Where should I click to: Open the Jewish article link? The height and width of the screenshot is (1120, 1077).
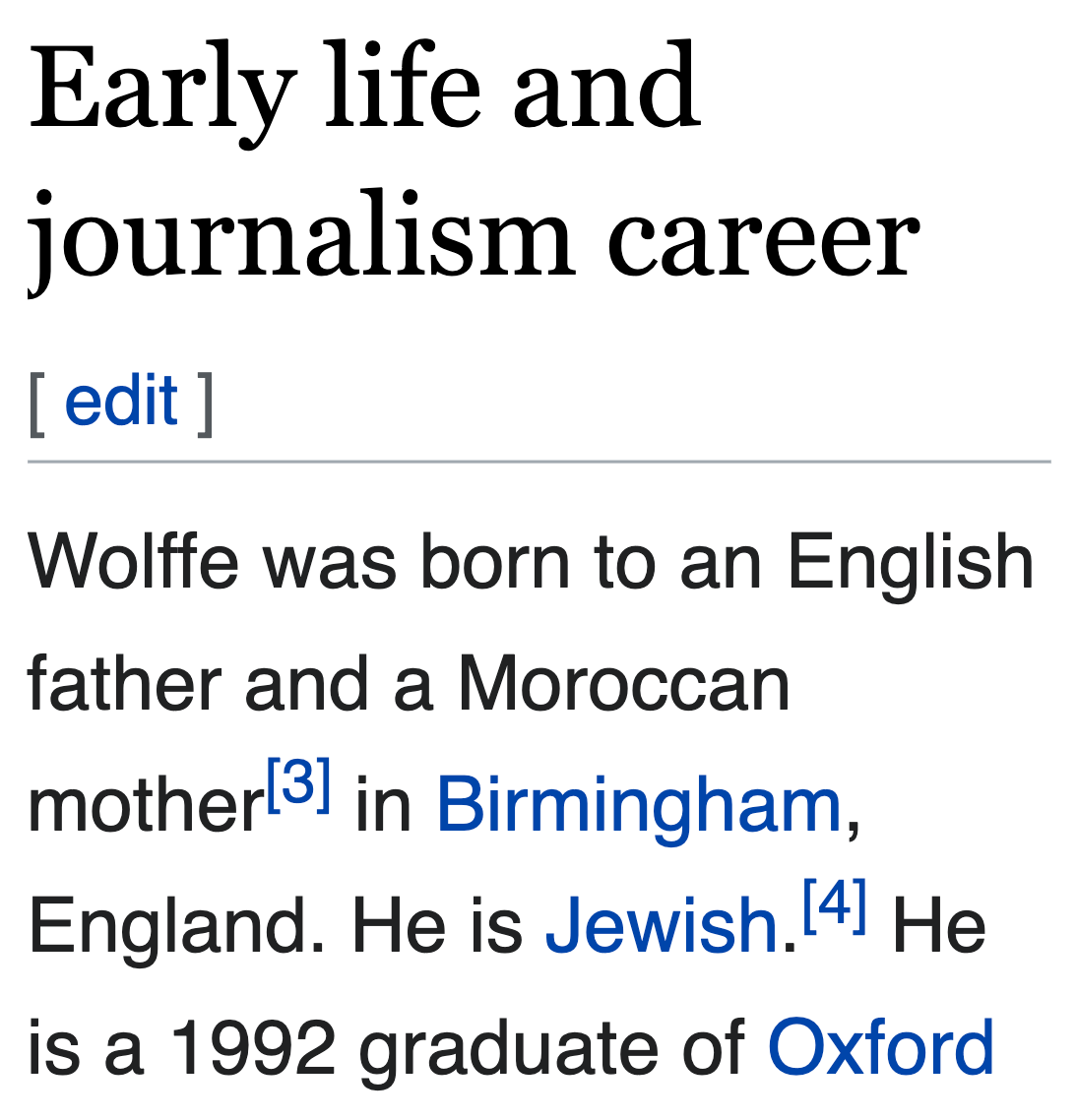click(x=662, y=926)
